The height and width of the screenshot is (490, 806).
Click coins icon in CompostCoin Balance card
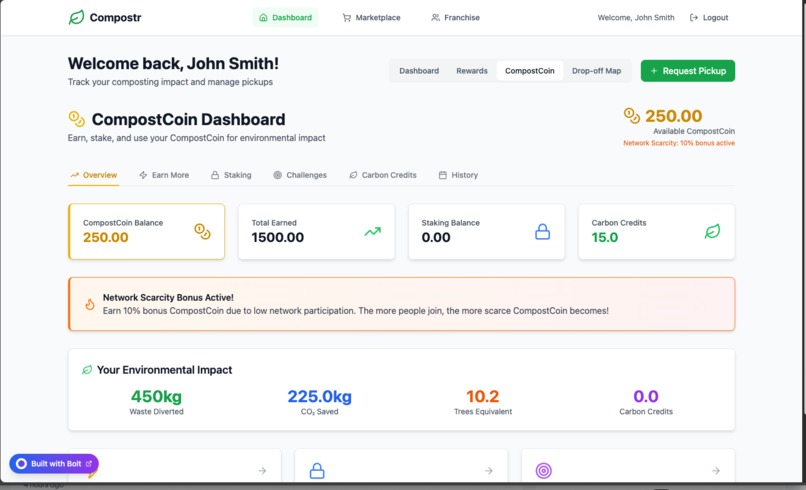pos(202,231)
